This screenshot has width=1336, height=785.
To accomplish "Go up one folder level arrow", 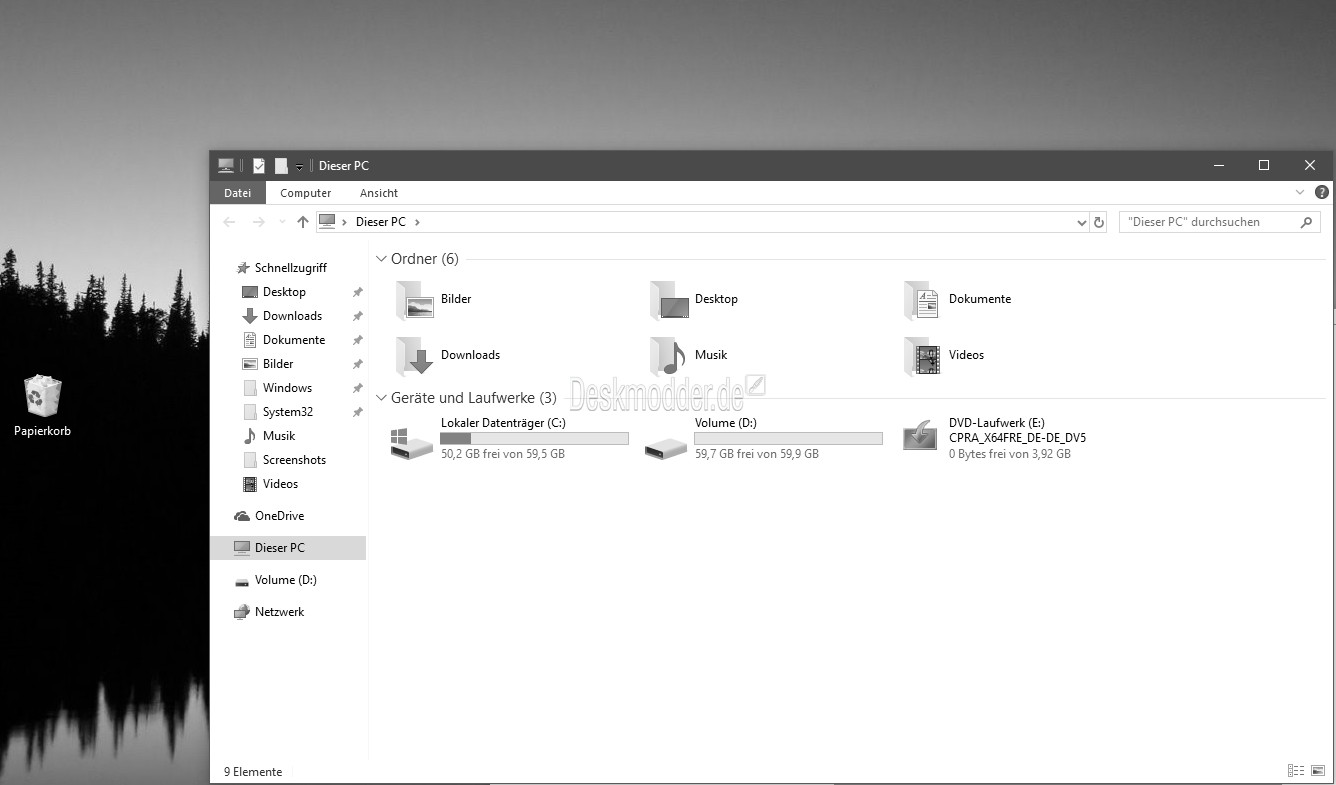I will (x=303, y=222).
